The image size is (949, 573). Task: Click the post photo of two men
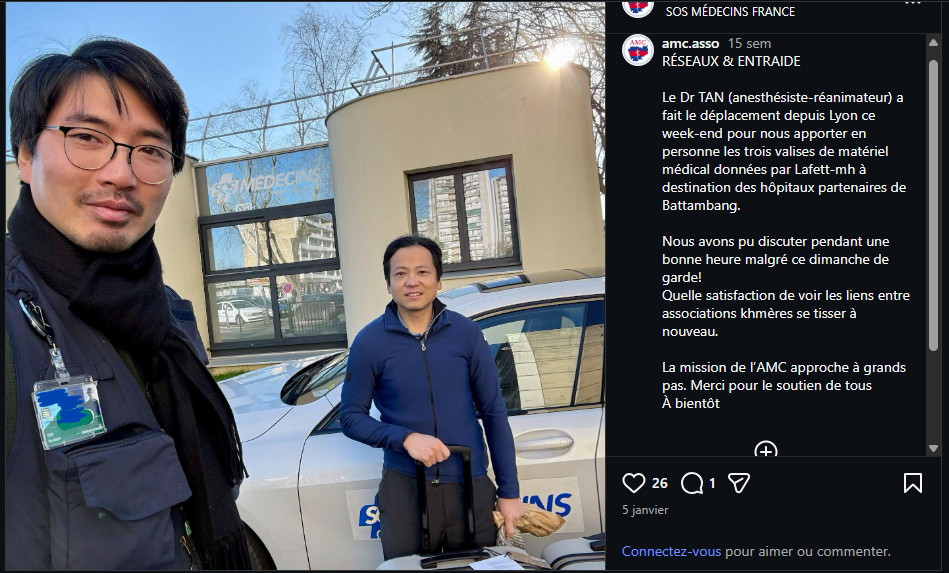305,286
